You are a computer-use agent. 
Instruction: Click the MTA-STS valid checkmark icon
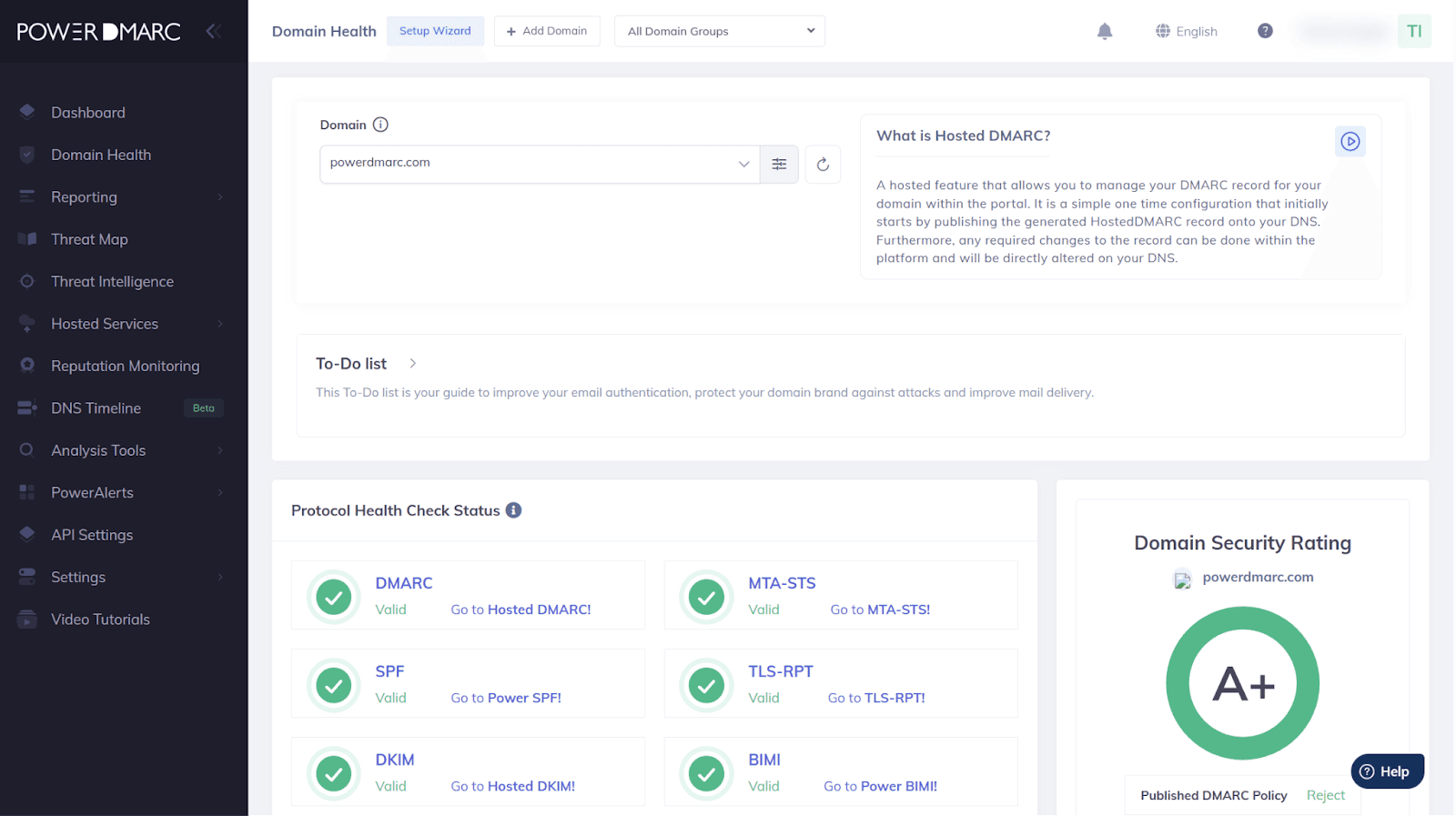point(707,597)
